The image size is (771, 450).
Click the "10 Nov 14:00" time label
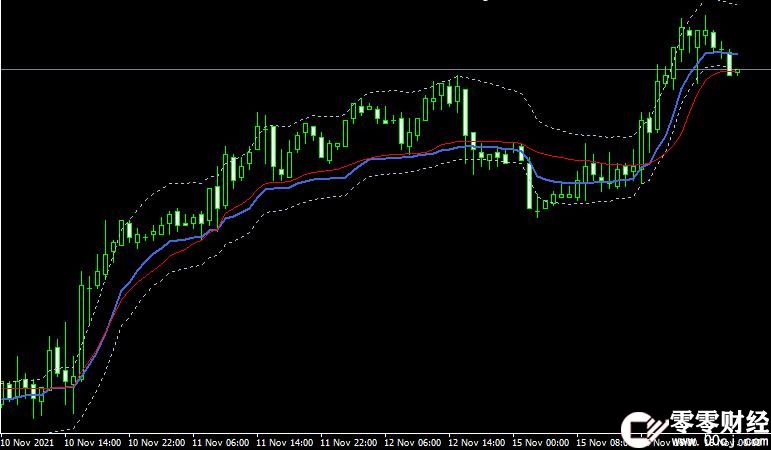92,443
